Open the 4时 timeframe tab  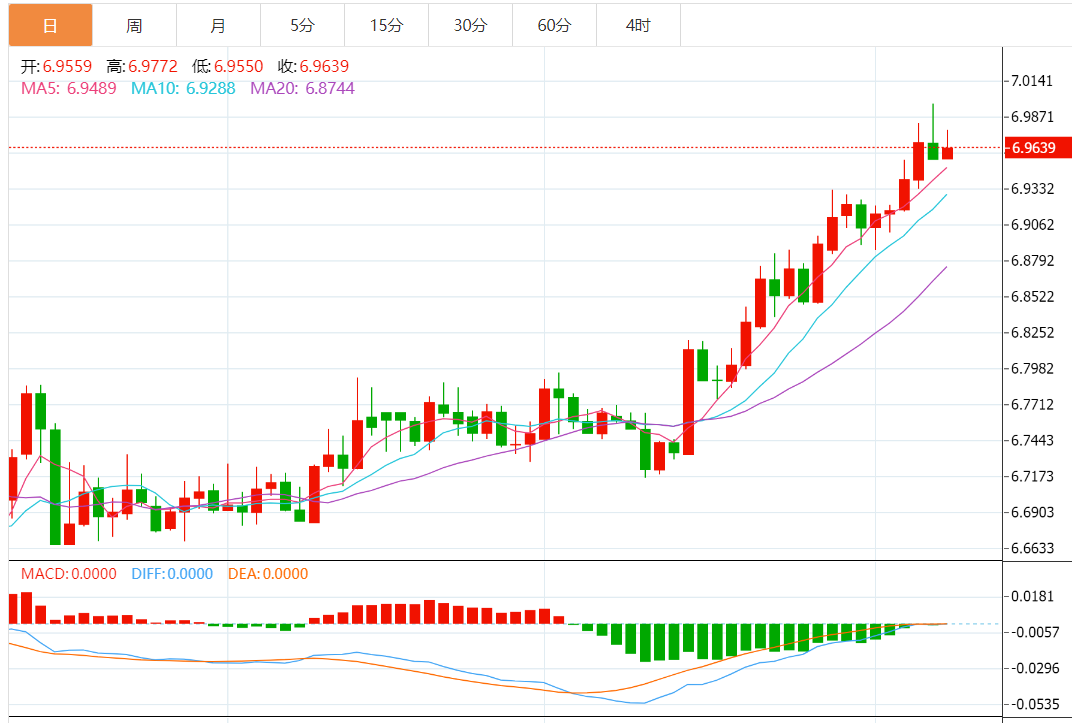point(639,25)
